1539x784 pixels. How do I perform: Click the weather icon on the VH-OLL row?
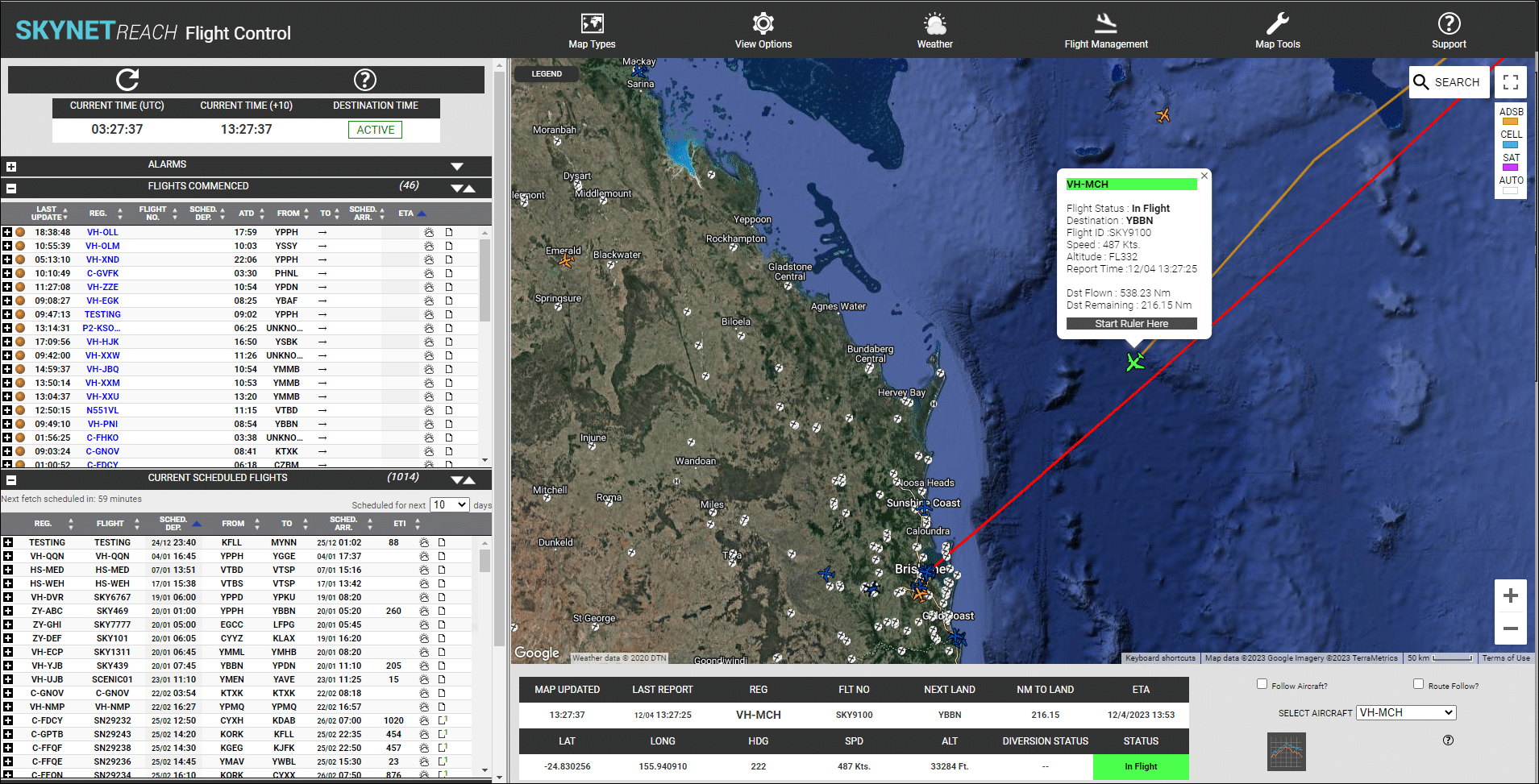428,232
